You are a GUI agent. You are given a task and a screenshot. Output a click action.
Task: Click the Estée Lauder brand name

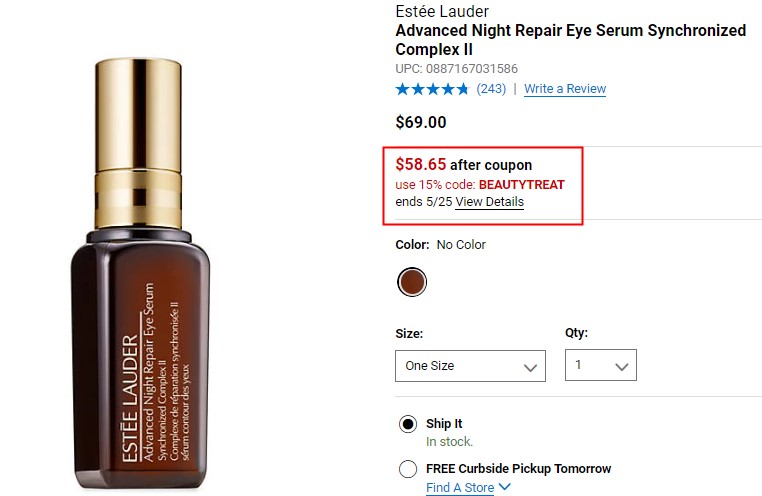(442, 11)
